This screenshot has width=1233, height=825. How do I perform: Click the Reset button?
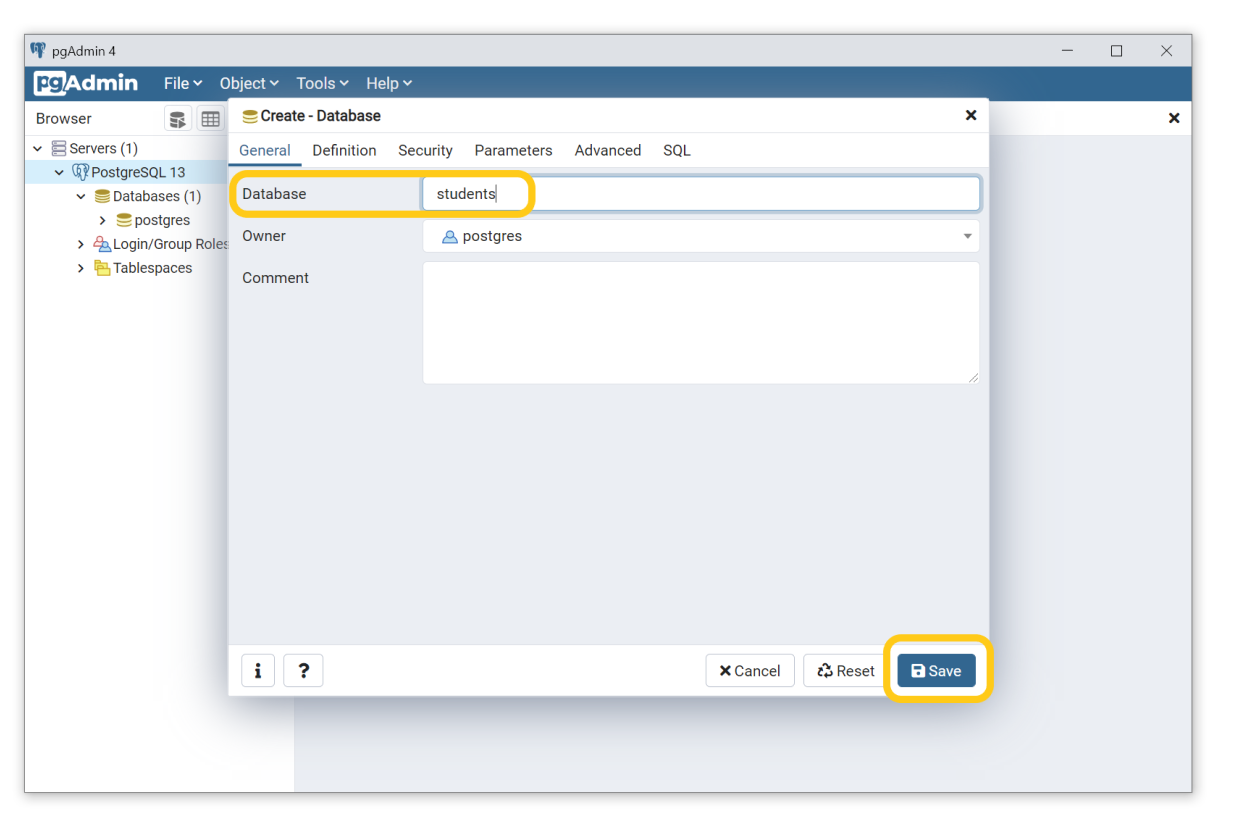846,671
